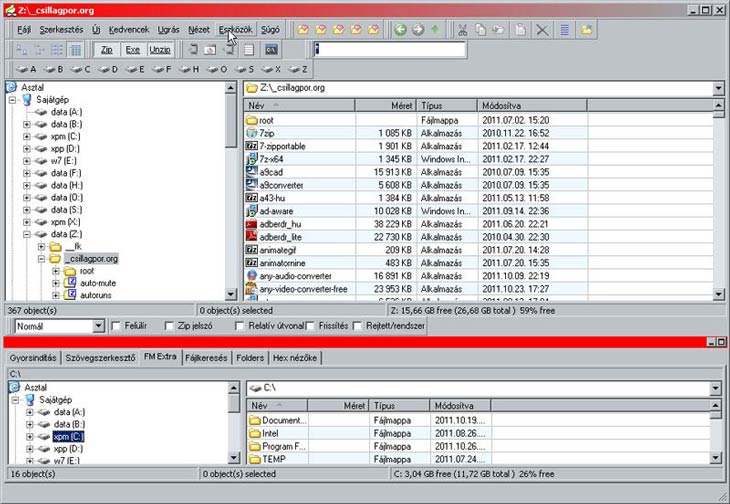Image resolution: width=730 pixels, height=504 pixels.
Task: Sort upper file list by Módosítva column
Action: coord(532,106)
